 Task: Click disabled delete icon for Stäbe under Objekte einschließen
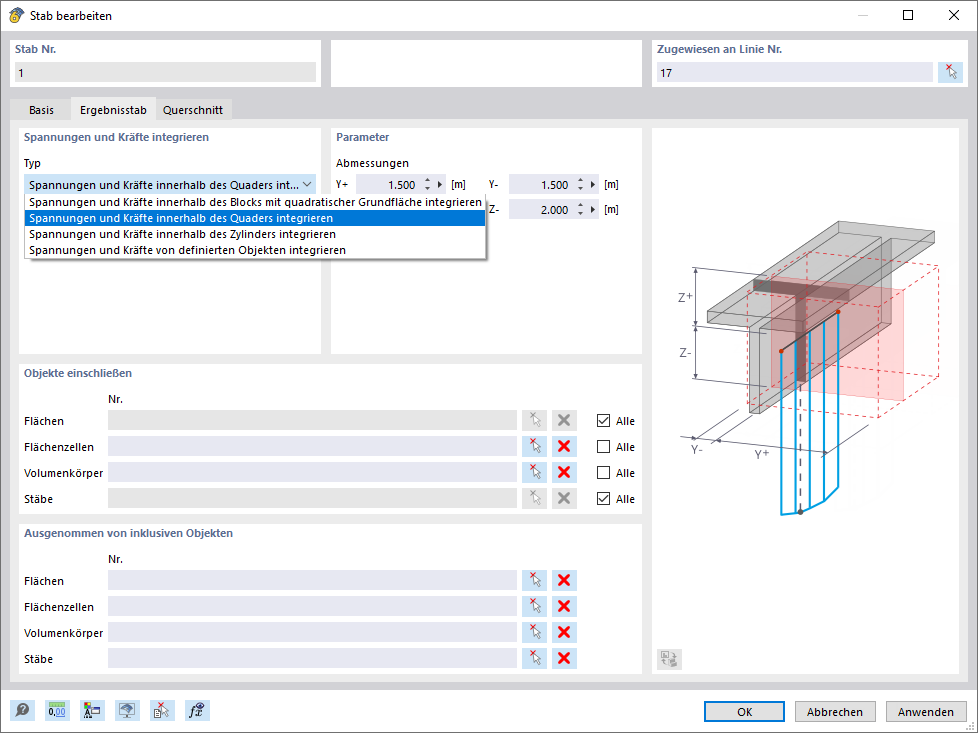coord(564,498)
